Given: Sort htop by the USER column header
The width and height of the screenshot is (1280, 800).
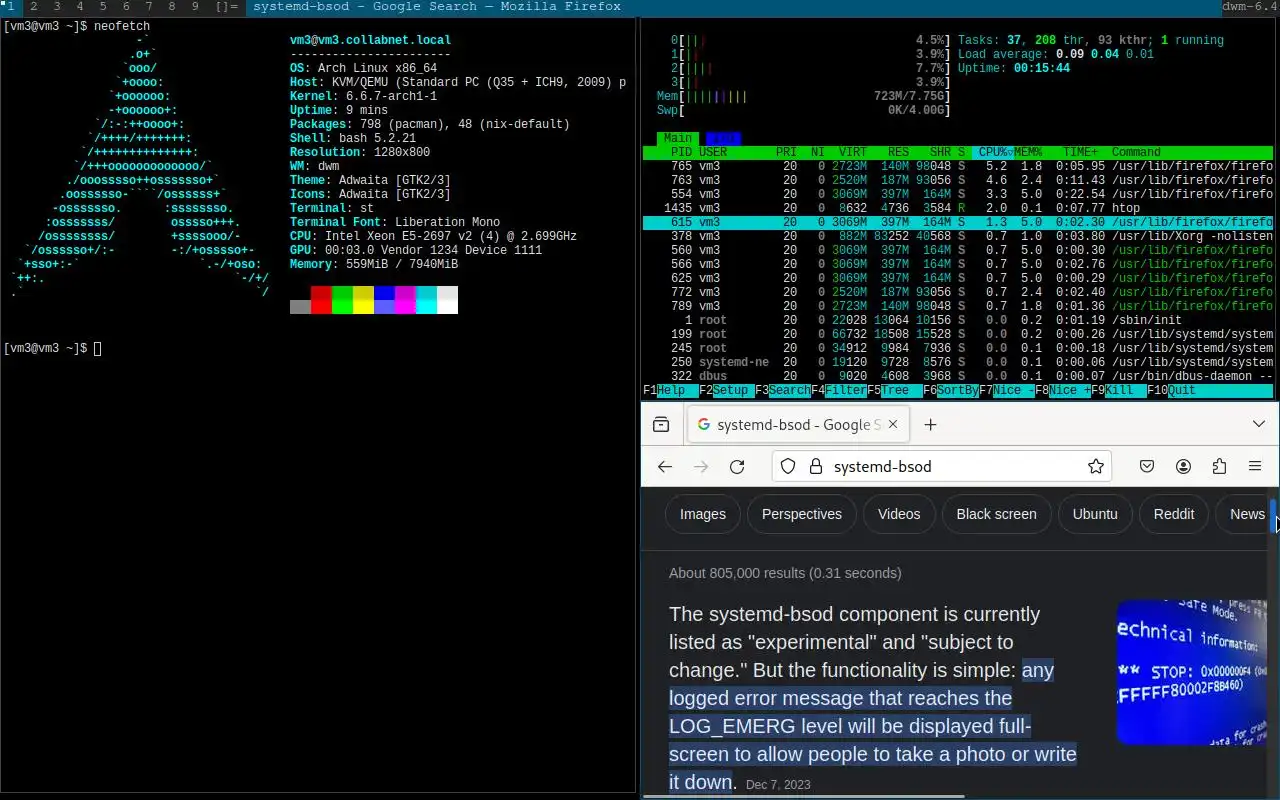Looking at the screenshot, I should click(713, 152).
